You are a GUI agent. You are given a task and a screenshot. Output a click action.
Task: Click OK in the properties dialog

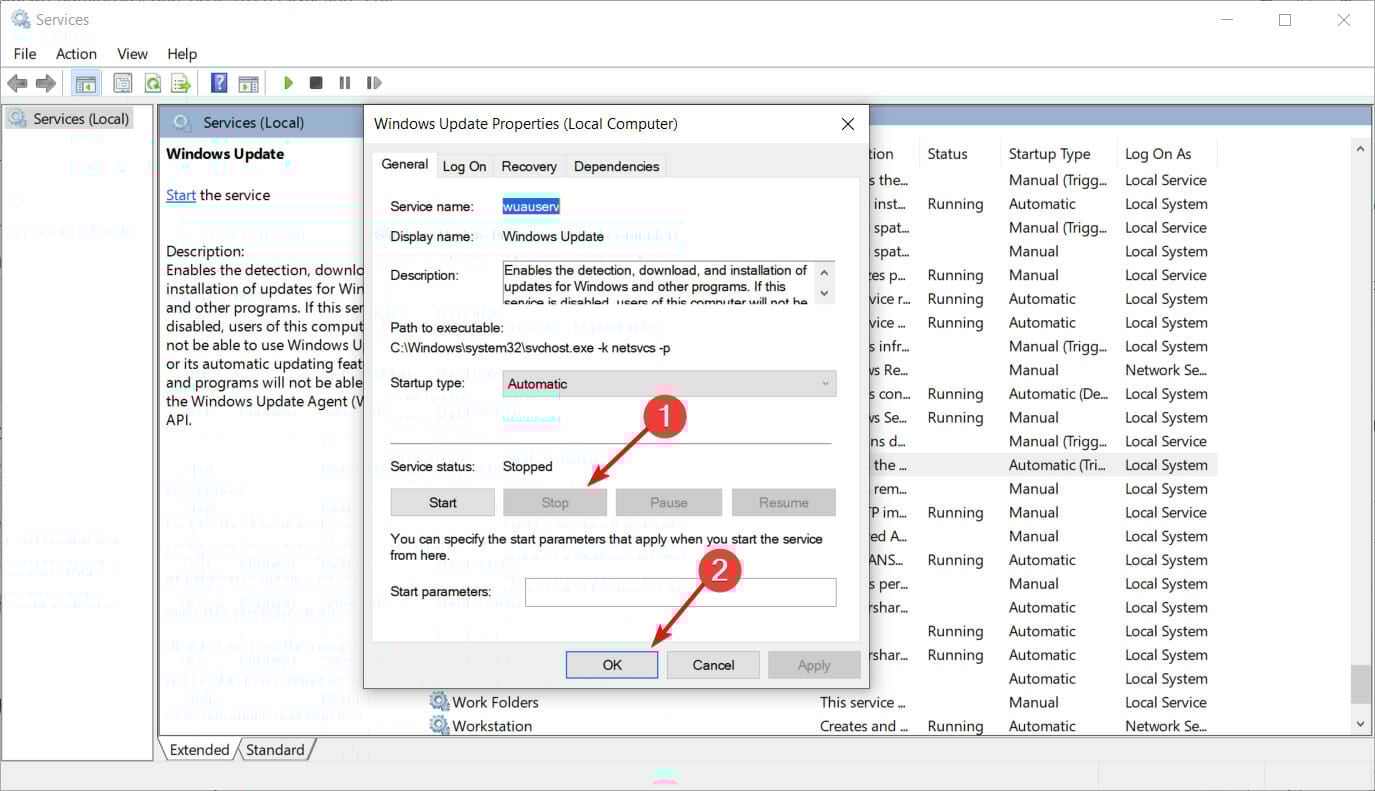[612, 665]
